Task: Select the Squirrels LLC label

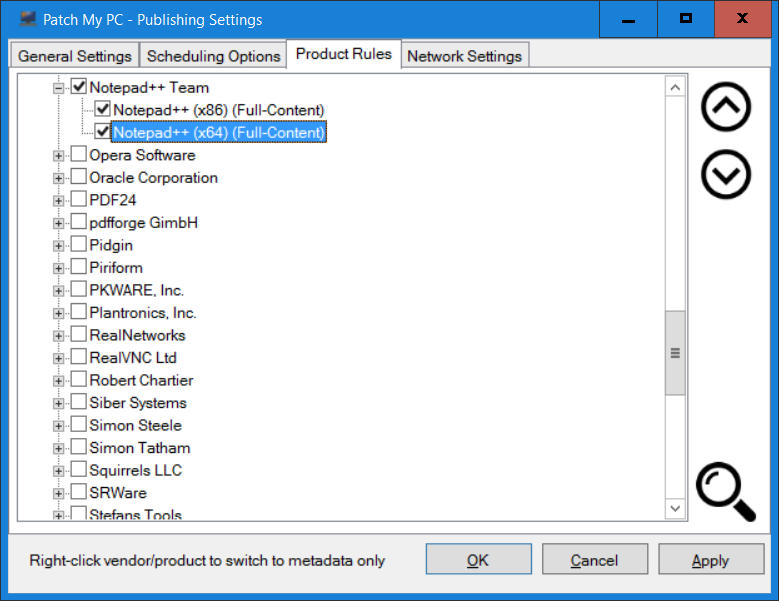Action: 136,470
